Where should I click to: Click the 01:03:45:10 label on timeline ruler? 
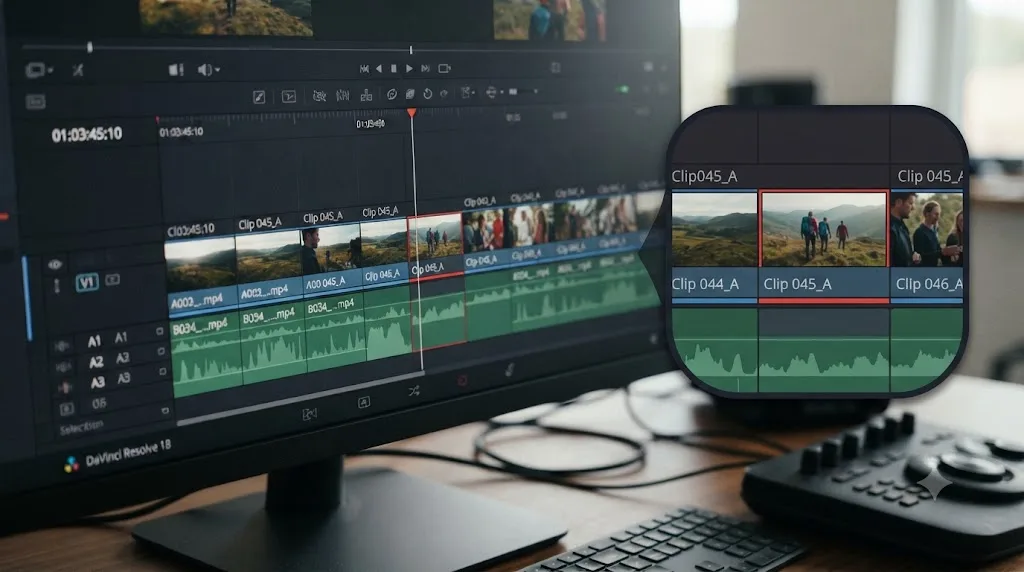181,132
